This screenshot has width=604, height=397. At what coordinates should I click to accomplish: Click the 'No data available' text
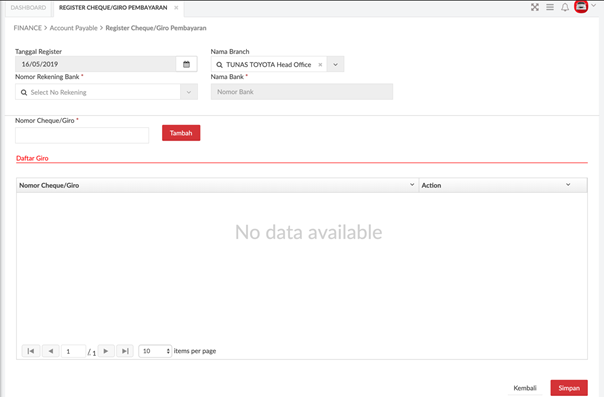click(x=309, y=232)
